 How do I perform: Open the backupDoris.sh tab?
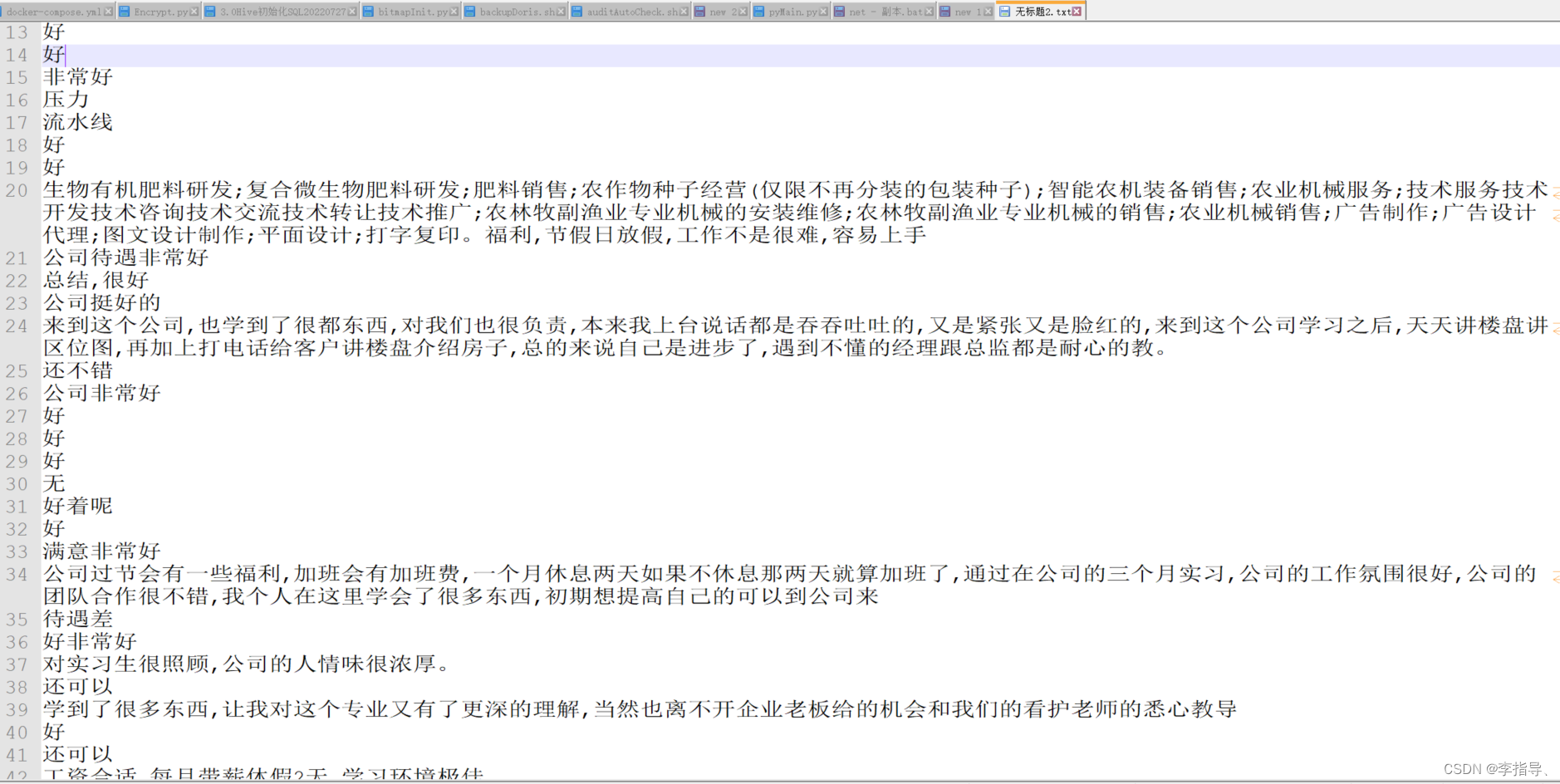click(x=517, y=12)
